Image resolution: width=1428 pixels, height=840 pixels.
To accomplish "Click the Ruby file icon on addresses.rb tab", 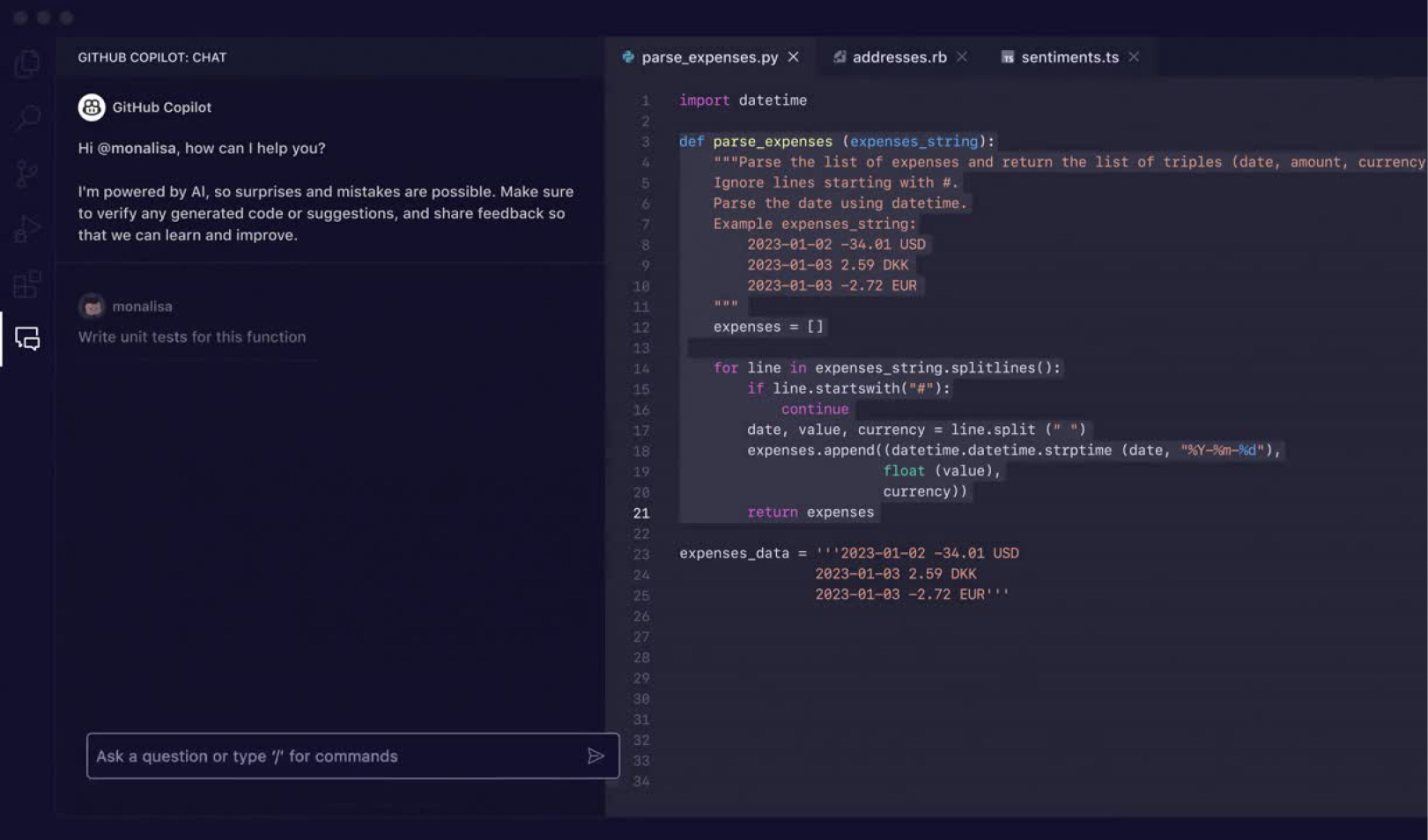I will click(x=840, y=57).
